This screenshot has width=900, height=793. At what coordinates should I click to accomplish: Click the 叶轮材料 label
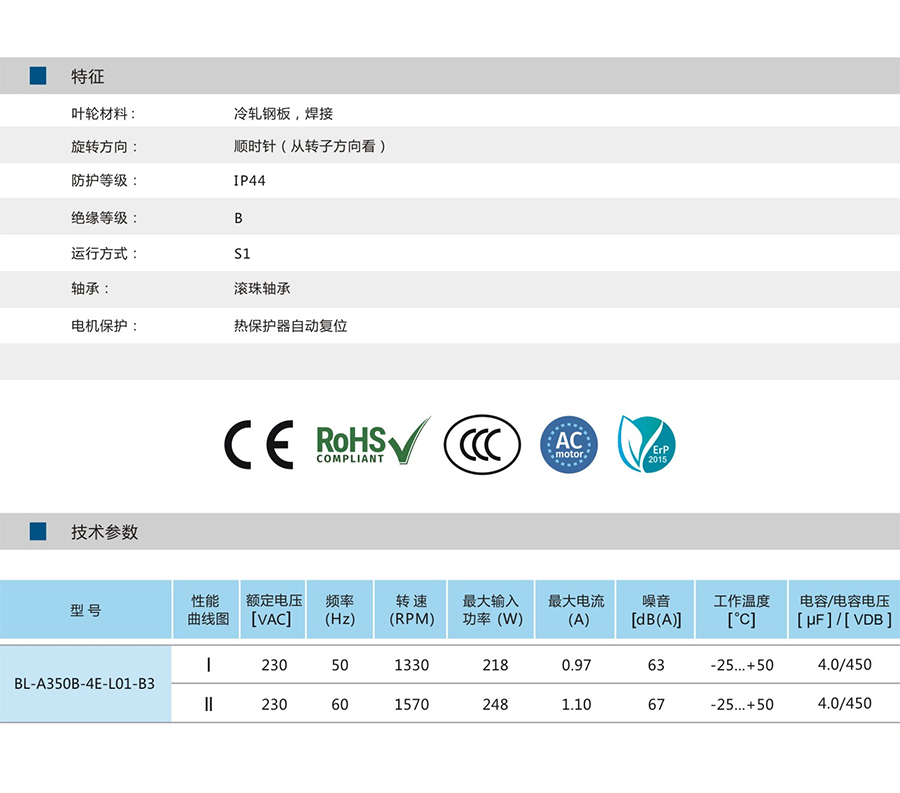click(x=103, y=114)
